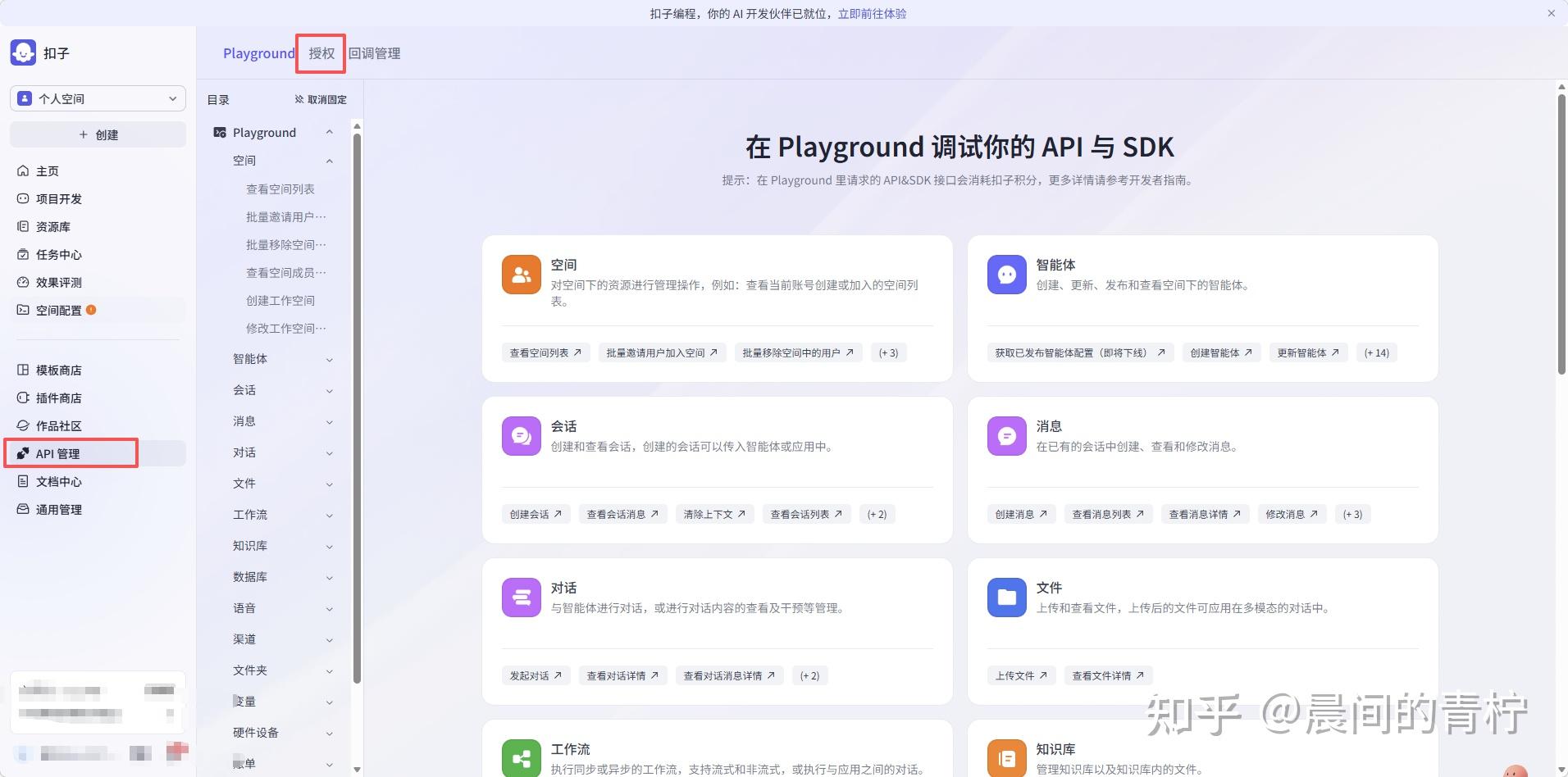Open 查看消息详情 API link
Image resolution: width=1568 pixels, height=777 pixels.
pyautogui.click(x=1205, y=514)
